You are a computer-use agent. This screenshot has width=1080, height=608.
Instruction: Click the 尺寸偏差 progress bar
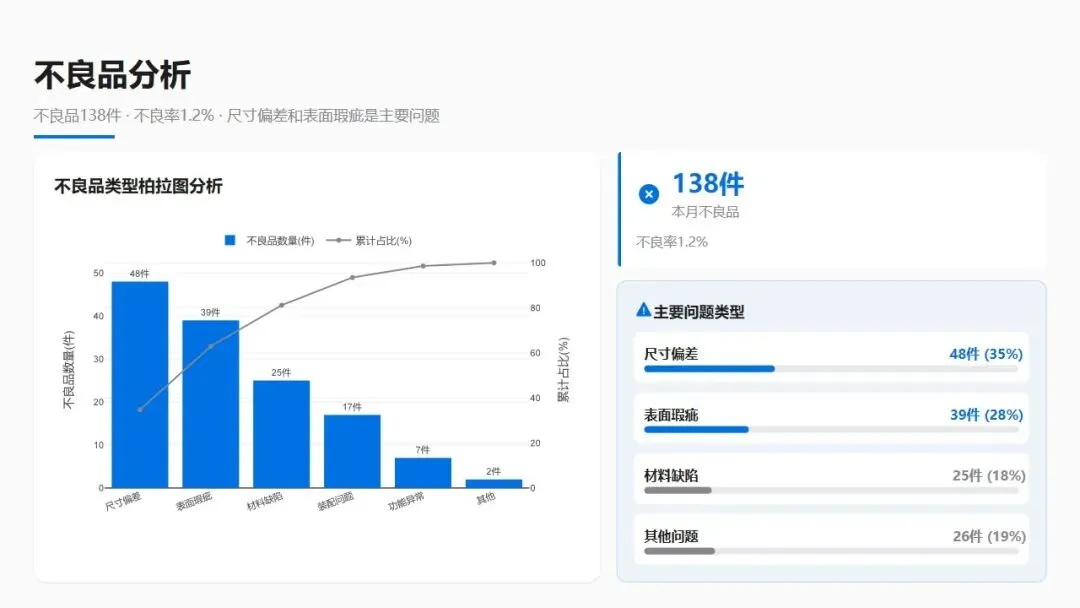click(x=831, y=369)
